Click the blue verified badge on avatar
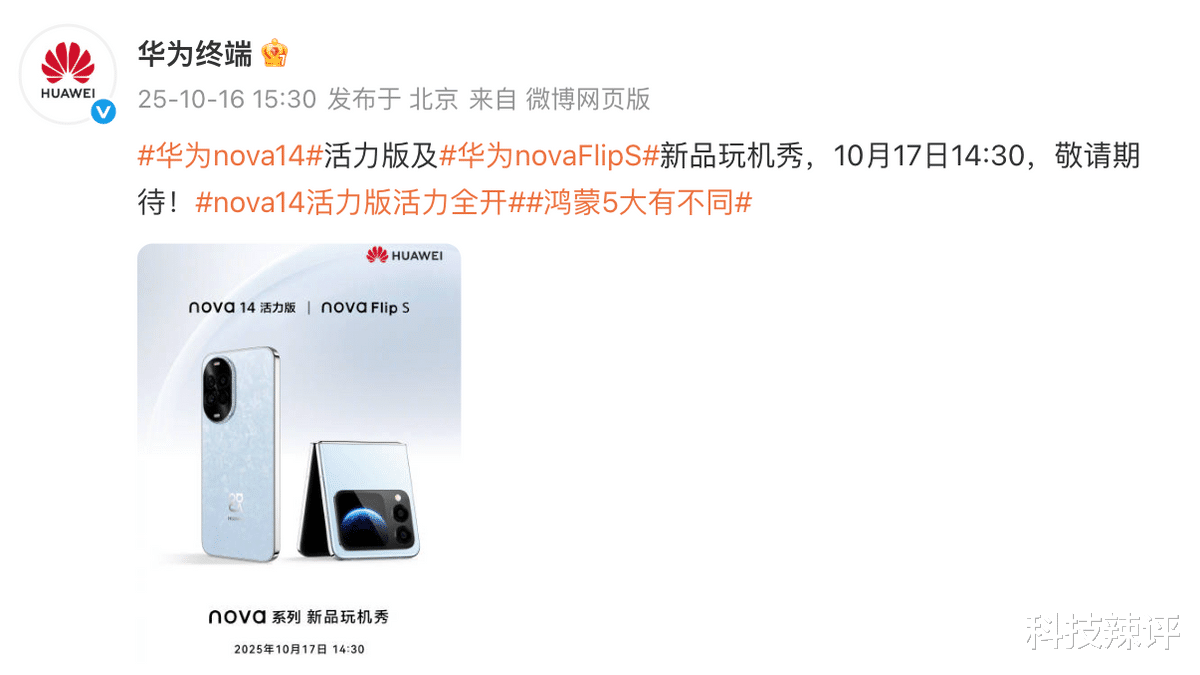1200x675 pixels. pos(103,111)
